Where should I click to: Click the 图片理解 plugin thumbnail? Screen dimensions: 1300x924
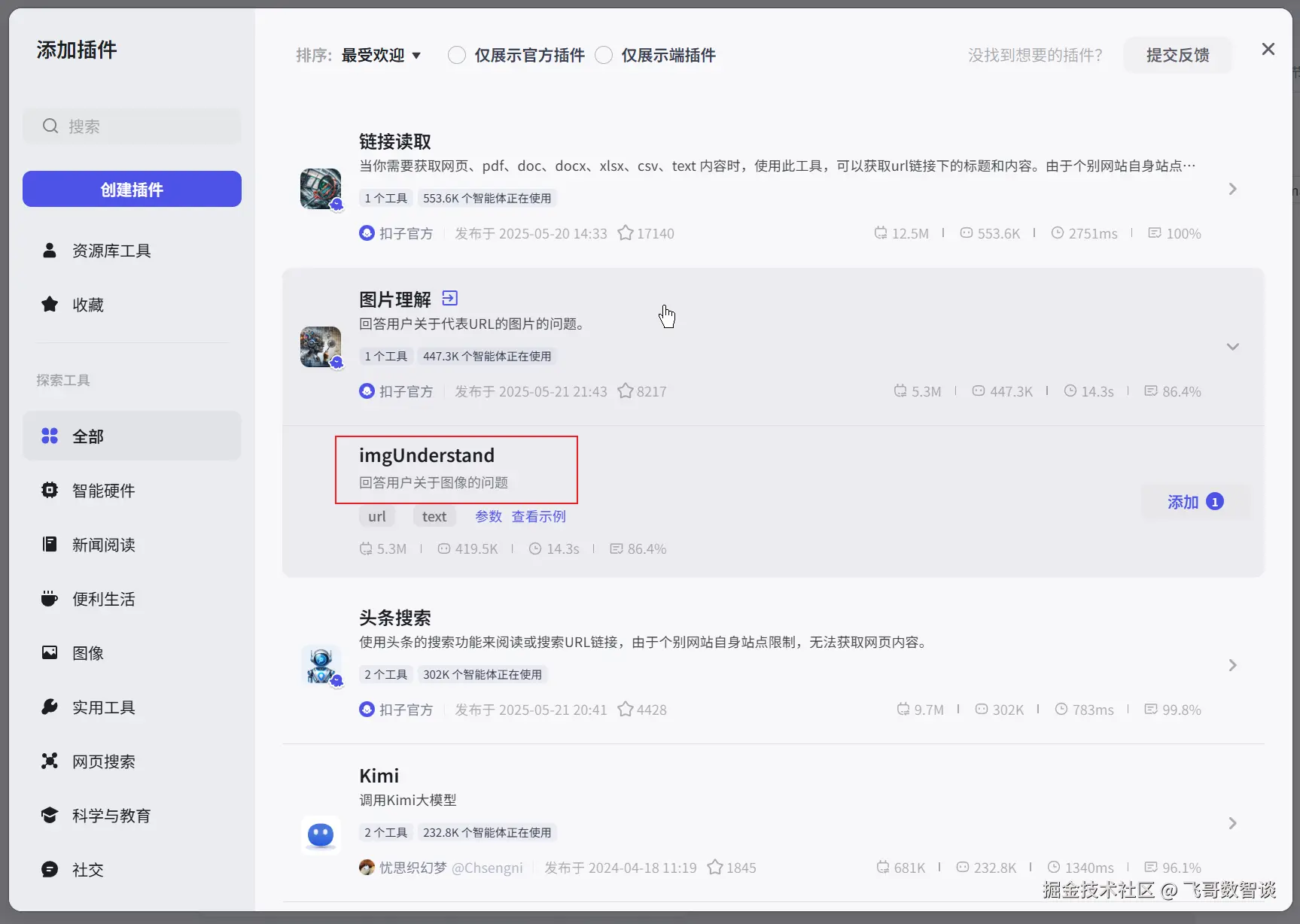tap(321, 347)
